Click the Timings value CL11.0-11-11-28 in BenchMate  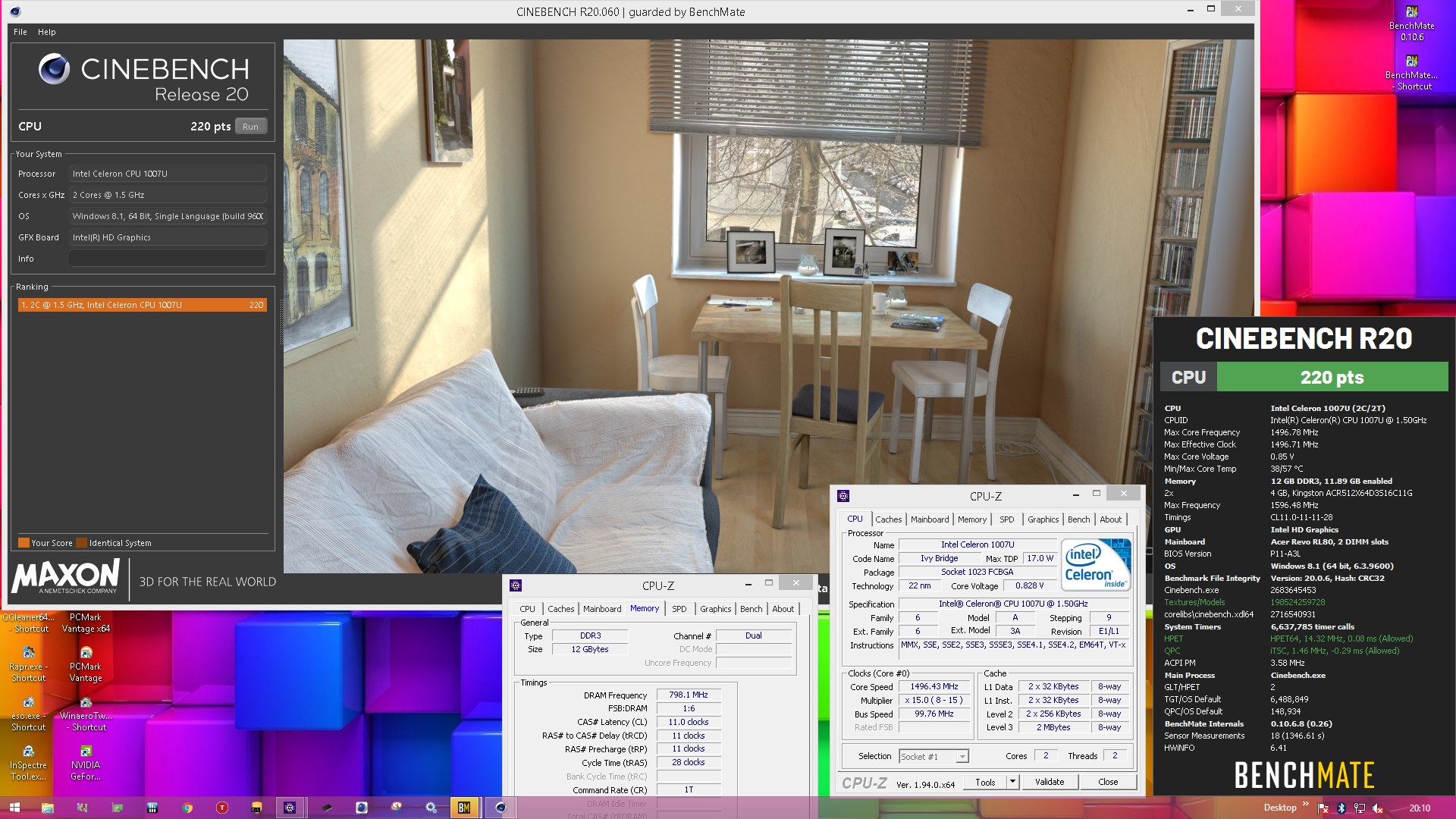pos(1301,517)
